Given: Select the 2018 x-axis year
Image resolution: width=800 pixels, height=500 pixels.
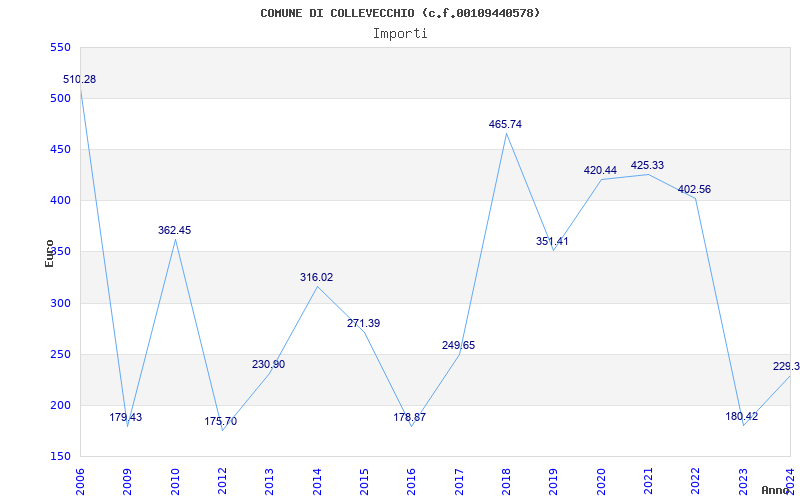Looking at the screenshot, I should pyautogui.click(x=506, y=481).
